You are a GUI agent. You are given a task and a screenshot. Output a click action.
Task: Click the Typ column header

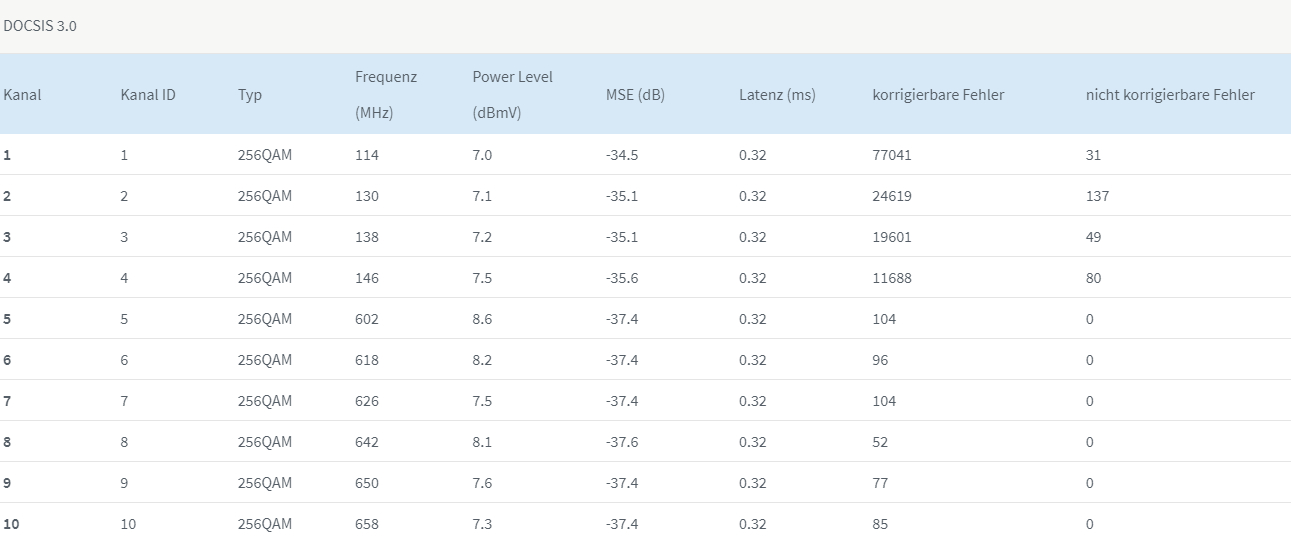[250, 95]
